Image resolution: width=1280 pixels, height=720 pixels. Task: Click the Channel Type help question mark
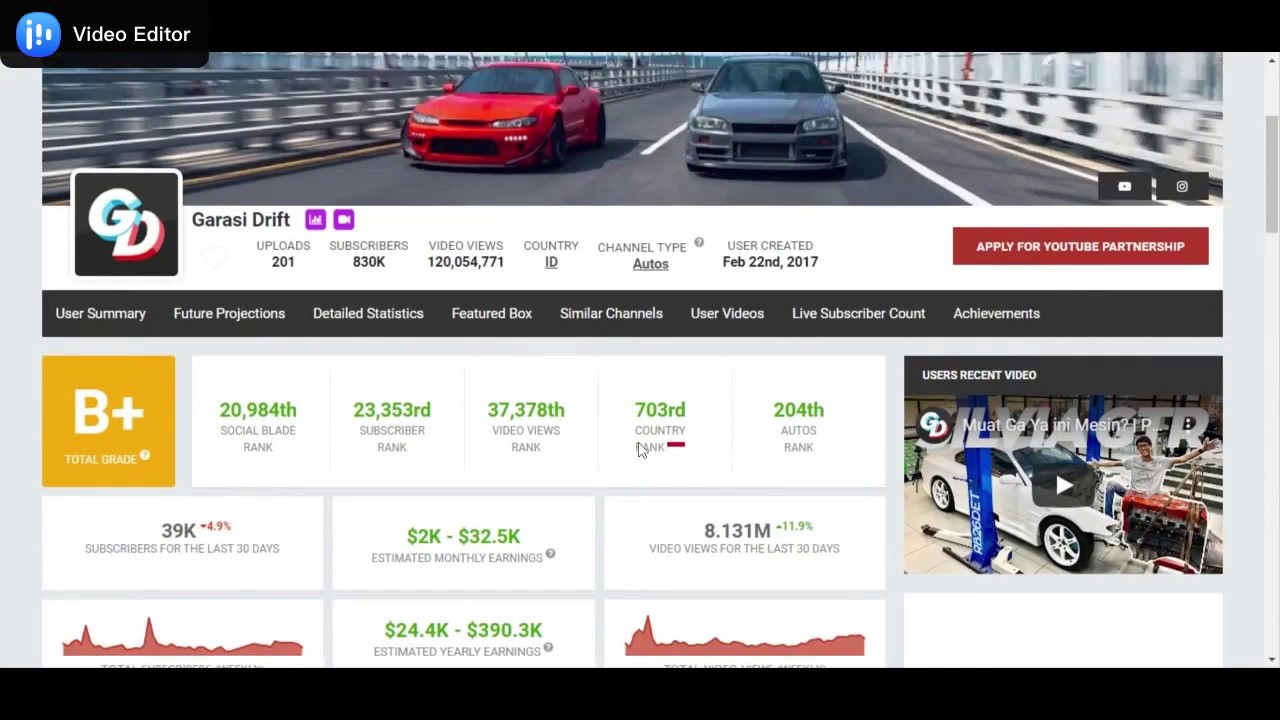[x=699, y=242]
